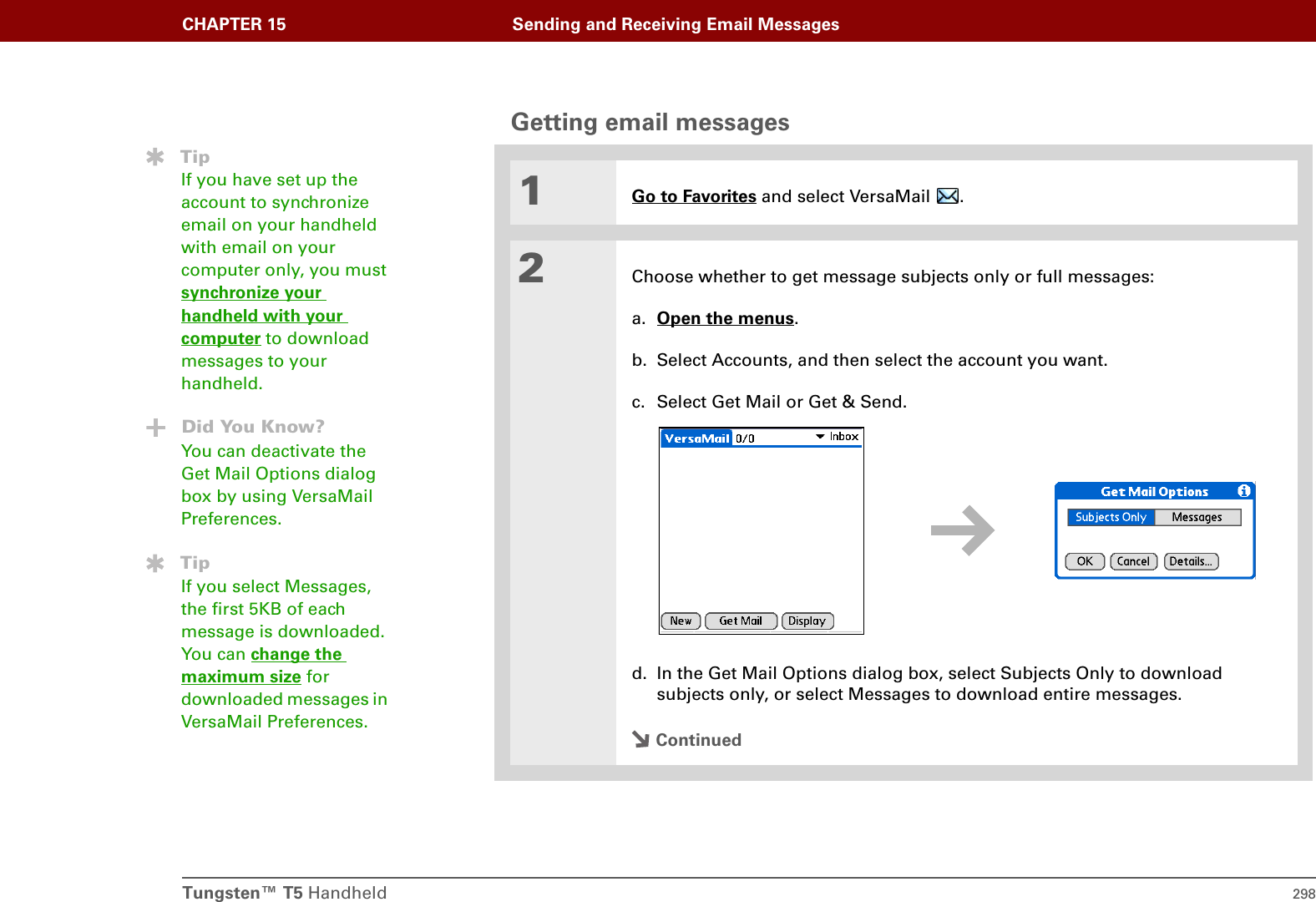Click the 'Tungsten T5 Handheld' footer text

284,893
